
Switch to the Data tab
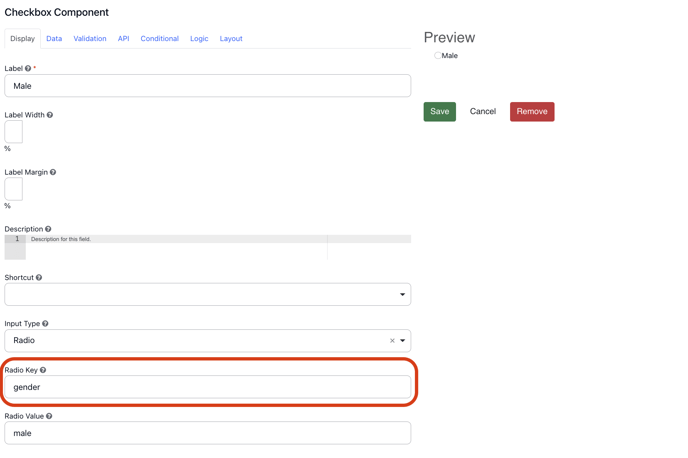pos(54,39)
